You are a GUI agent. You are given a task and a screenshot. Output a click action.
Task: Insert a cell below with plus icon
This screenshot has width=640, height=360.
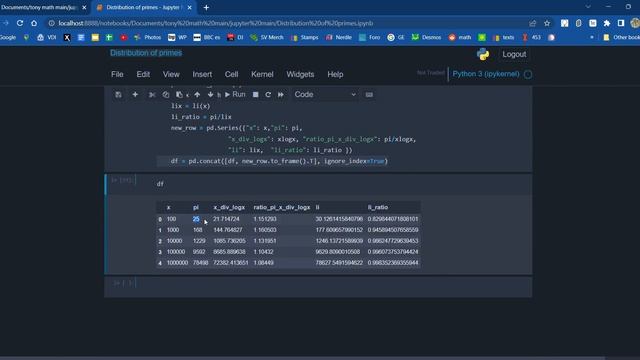135,95
